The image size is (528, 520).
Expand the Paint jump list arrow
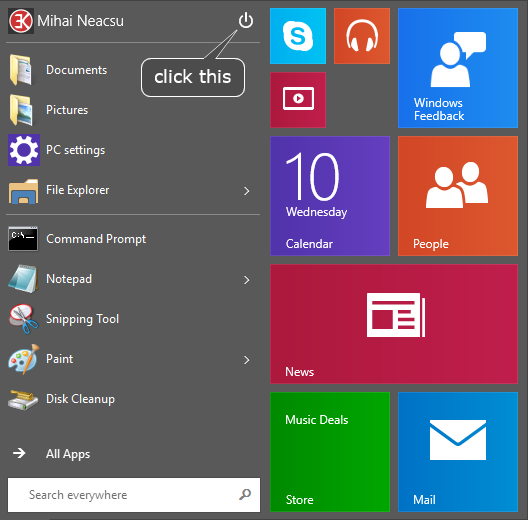point(247,360)
